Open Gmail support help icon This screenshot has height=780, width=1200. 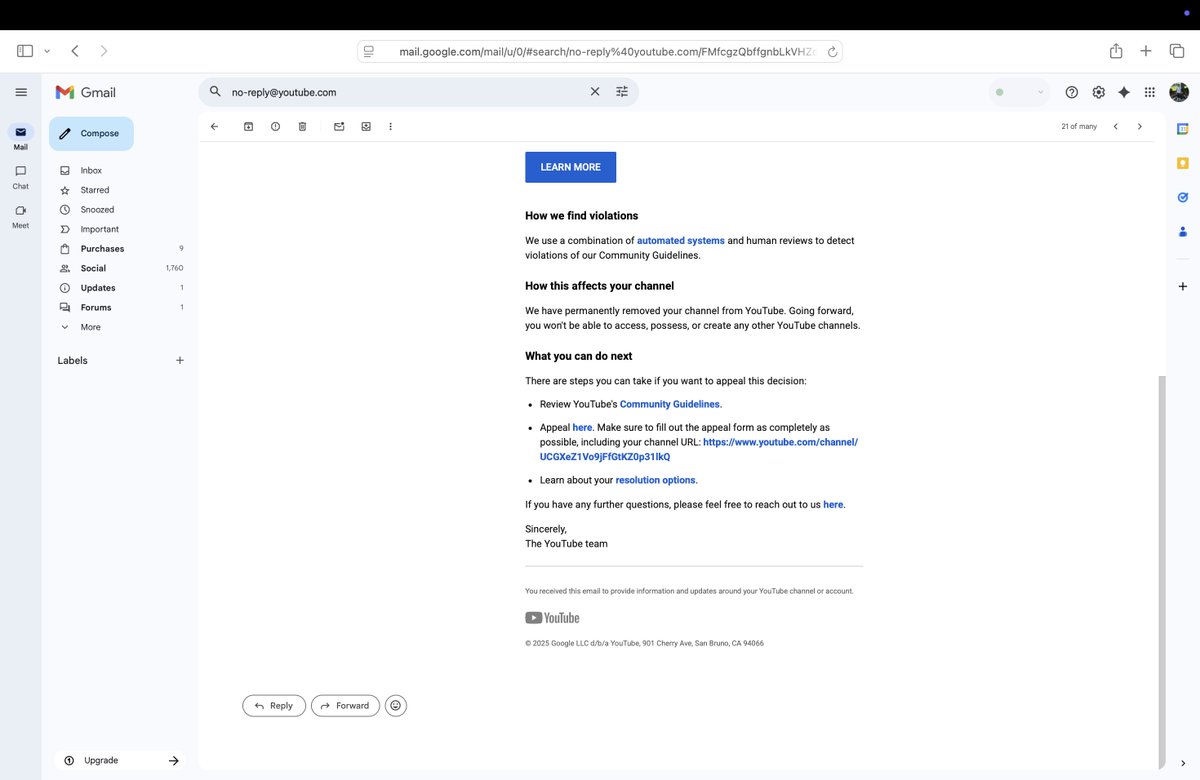pos(1072,92)
